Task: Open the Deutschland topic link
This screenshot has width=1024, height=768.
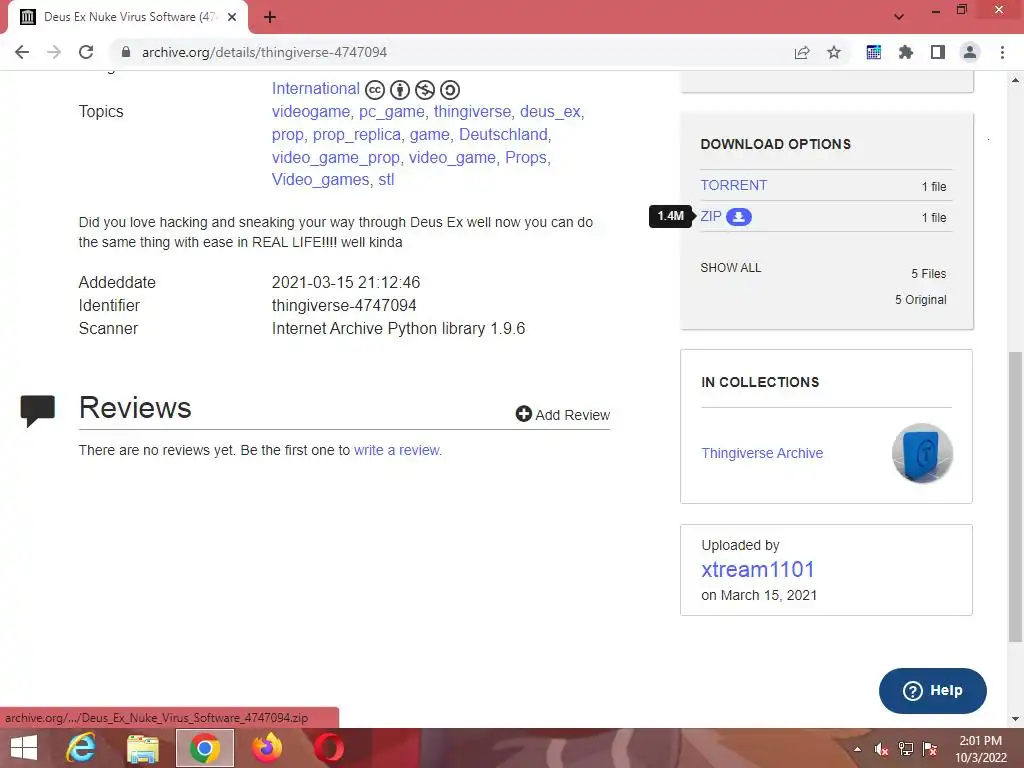Action: (x=503, y=135)
